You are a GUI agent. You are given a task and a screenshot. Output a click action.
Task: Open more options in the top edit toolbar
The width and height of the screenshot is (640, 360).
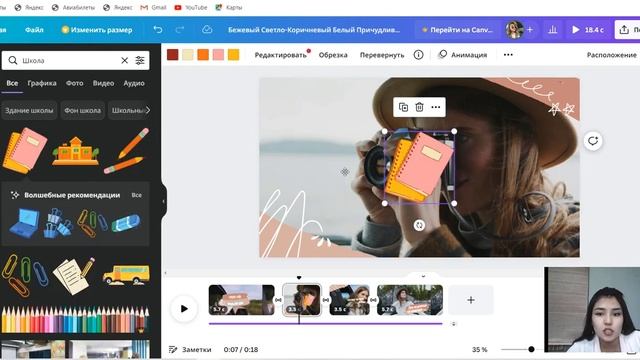click(508, 55)
